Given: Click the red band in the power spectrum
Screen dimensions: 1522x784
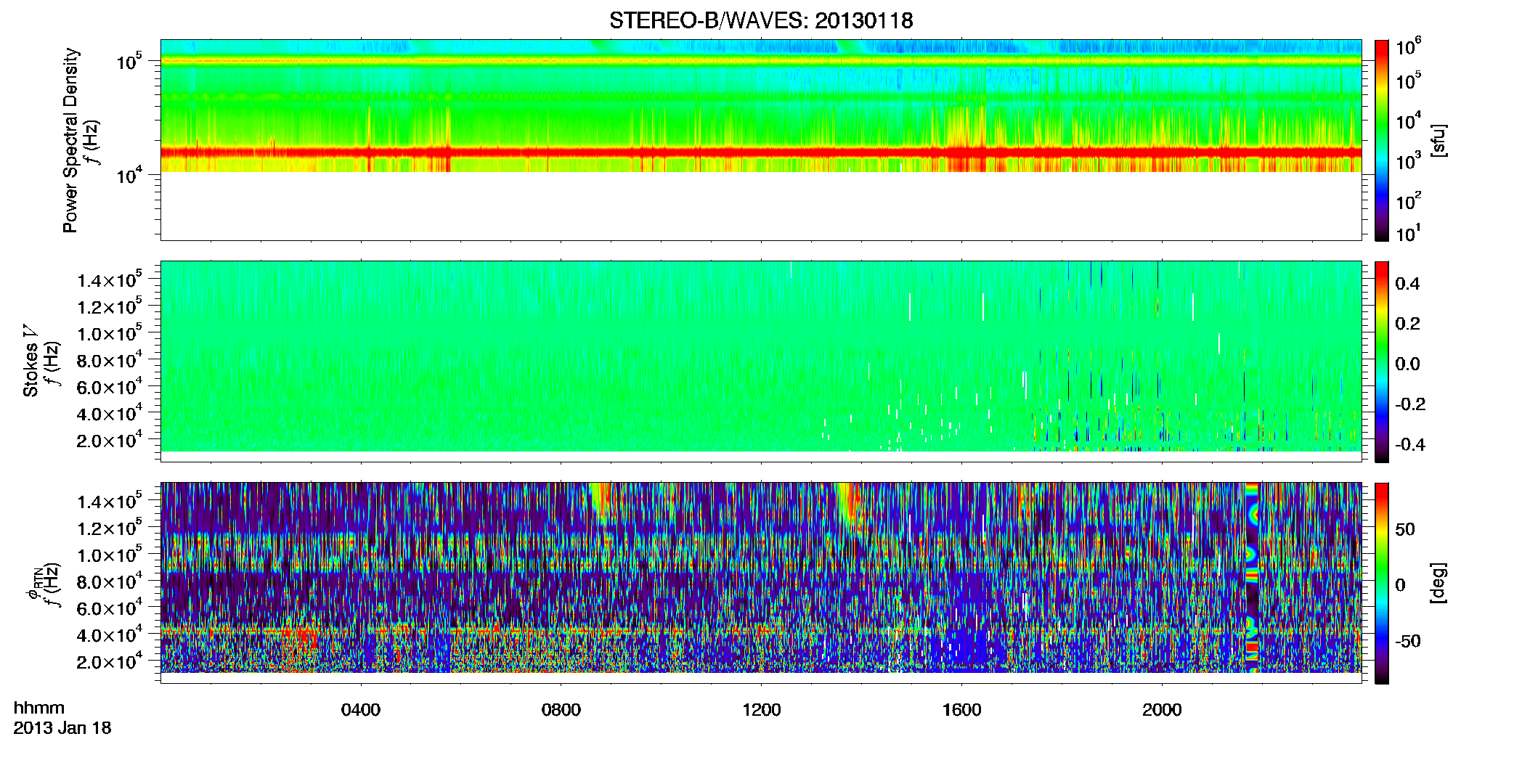Looking at the screenshot, I should point(761,152).
